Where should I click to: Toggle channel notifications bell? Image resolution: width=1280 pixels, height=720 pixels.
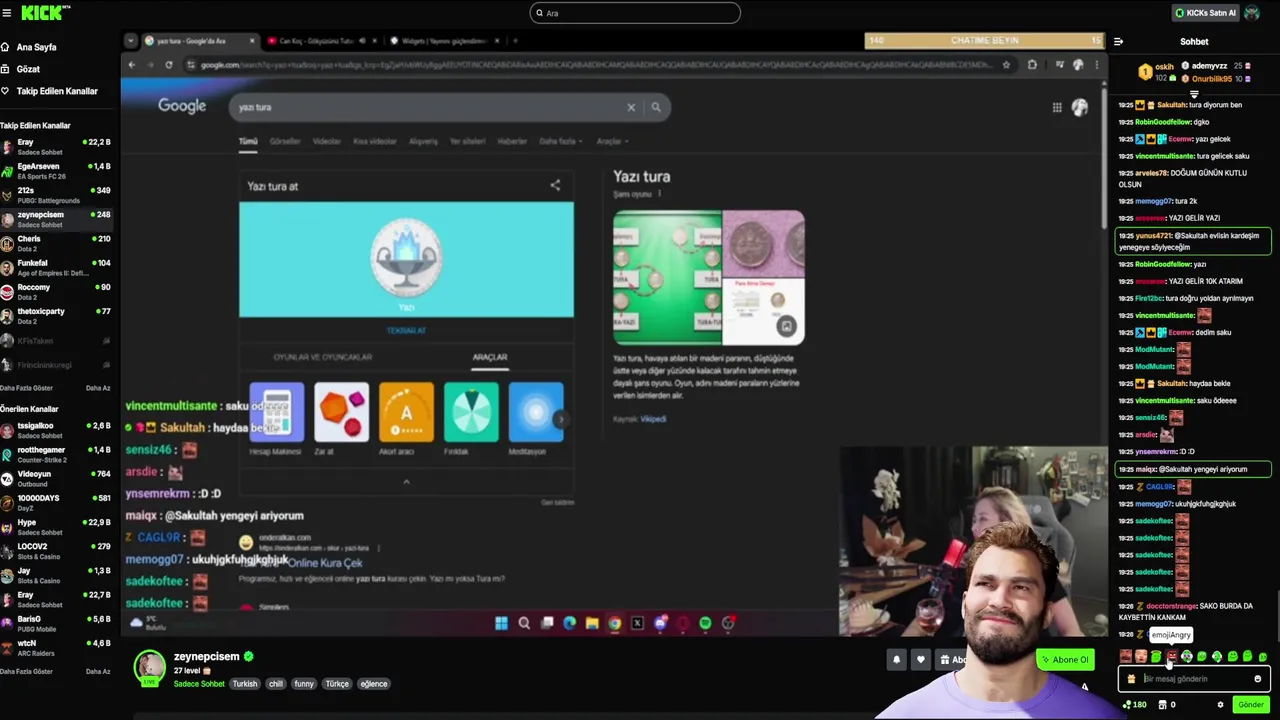click(x=897, y=659)
